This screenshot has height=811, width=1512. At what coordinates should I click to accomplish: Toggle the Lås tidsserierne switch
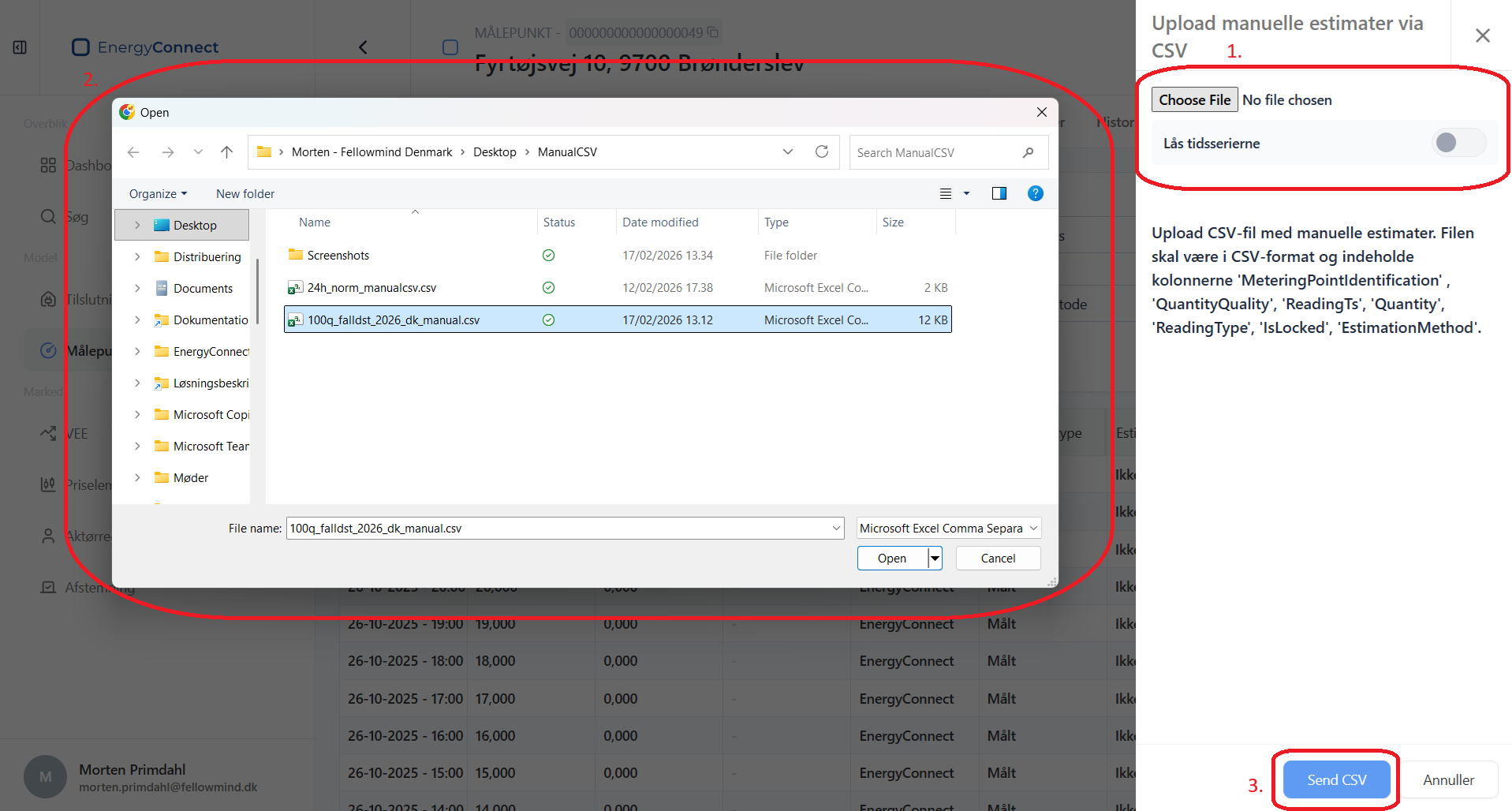(1458, 143)
